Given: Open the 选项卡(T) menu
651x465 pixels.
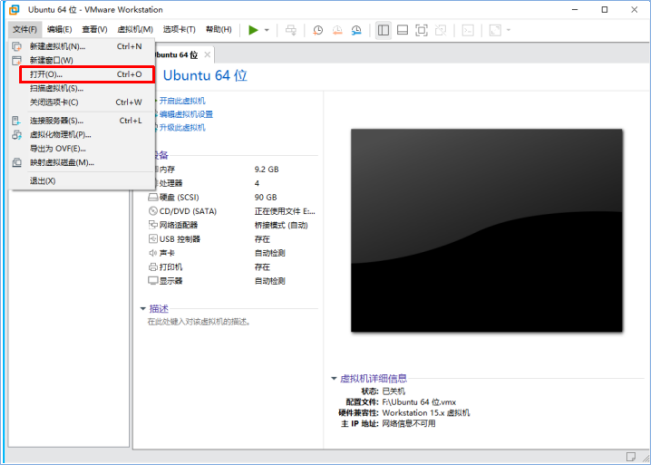Looking at the screenshot, I should (179, 29).
